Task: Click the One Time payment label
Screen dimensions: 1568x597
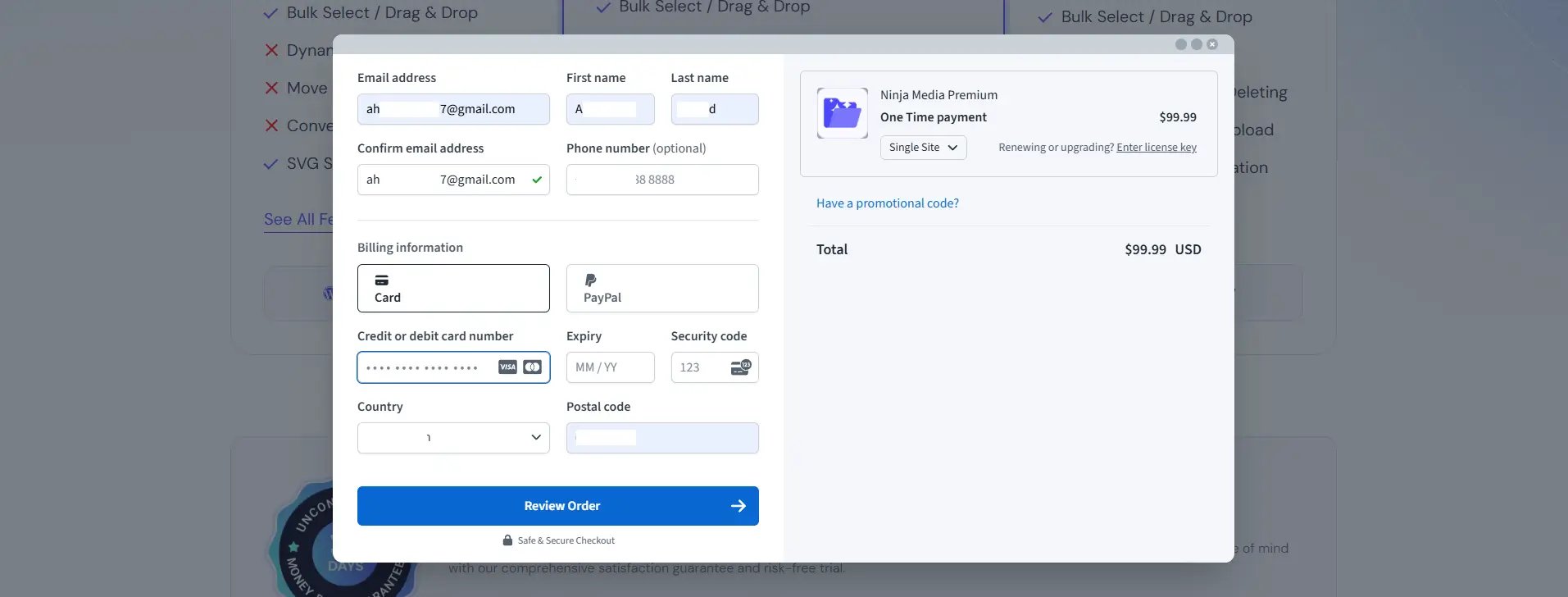Action: point(934,117)
